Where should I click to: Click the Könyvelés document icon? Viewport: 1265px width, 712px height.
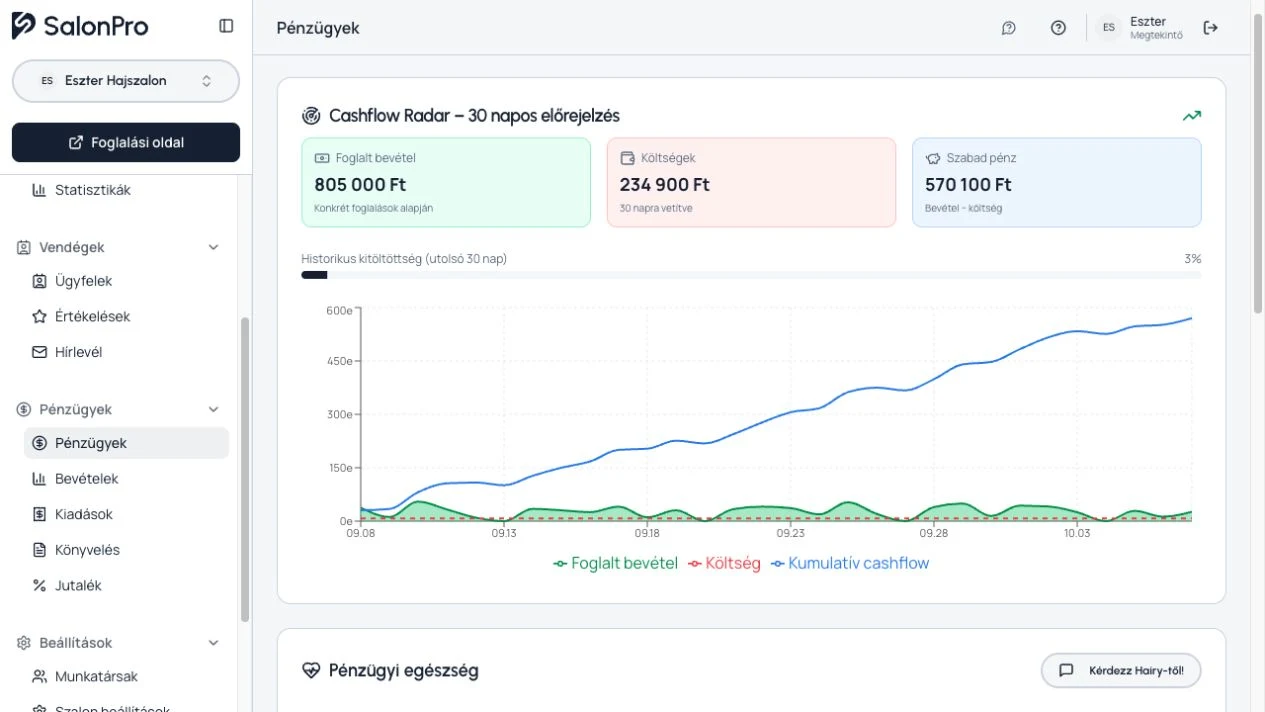click(x=39, y=550)
